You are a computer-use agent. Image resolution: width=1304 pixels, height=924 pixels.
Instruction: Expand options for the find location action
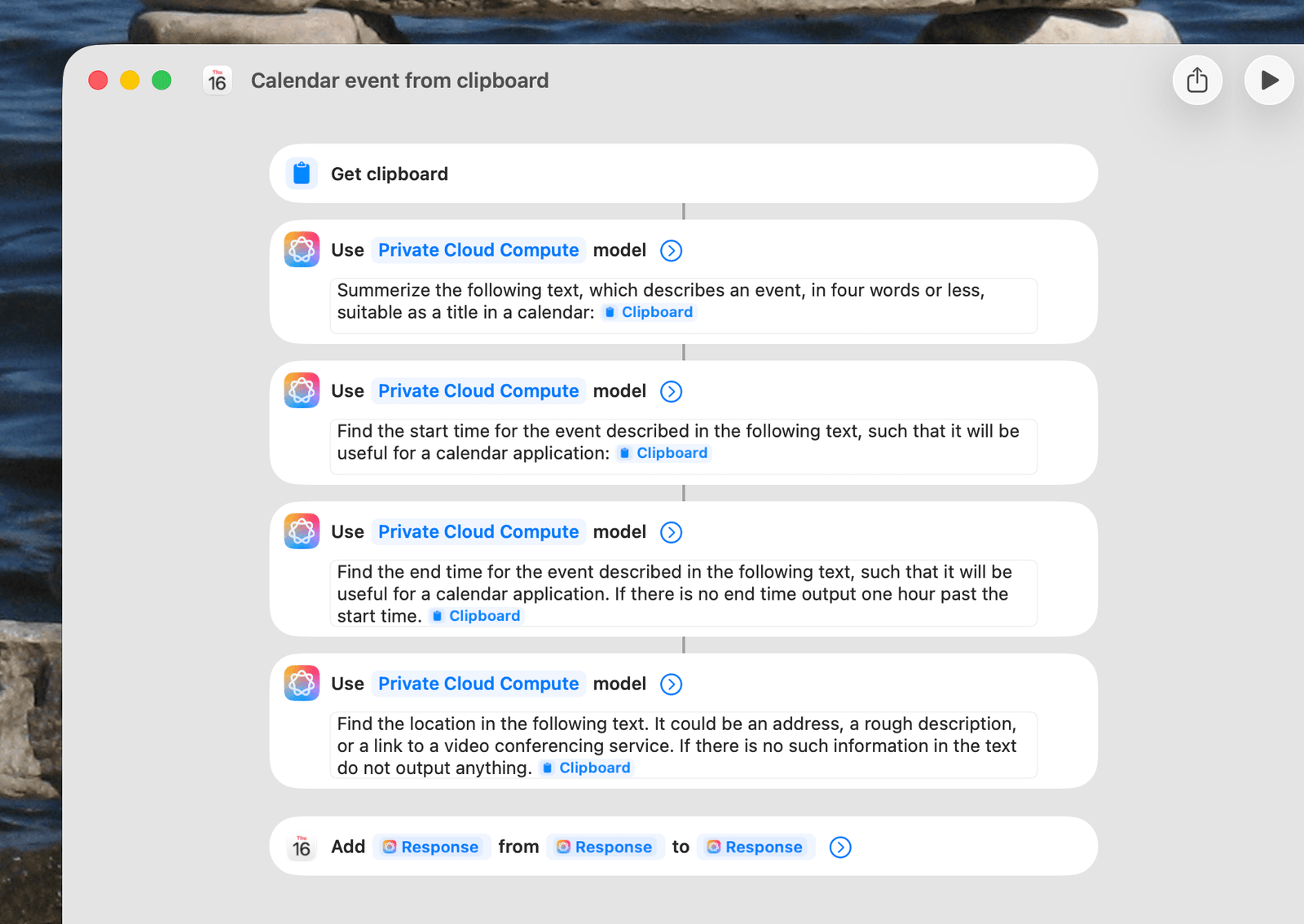pos(671,684)
